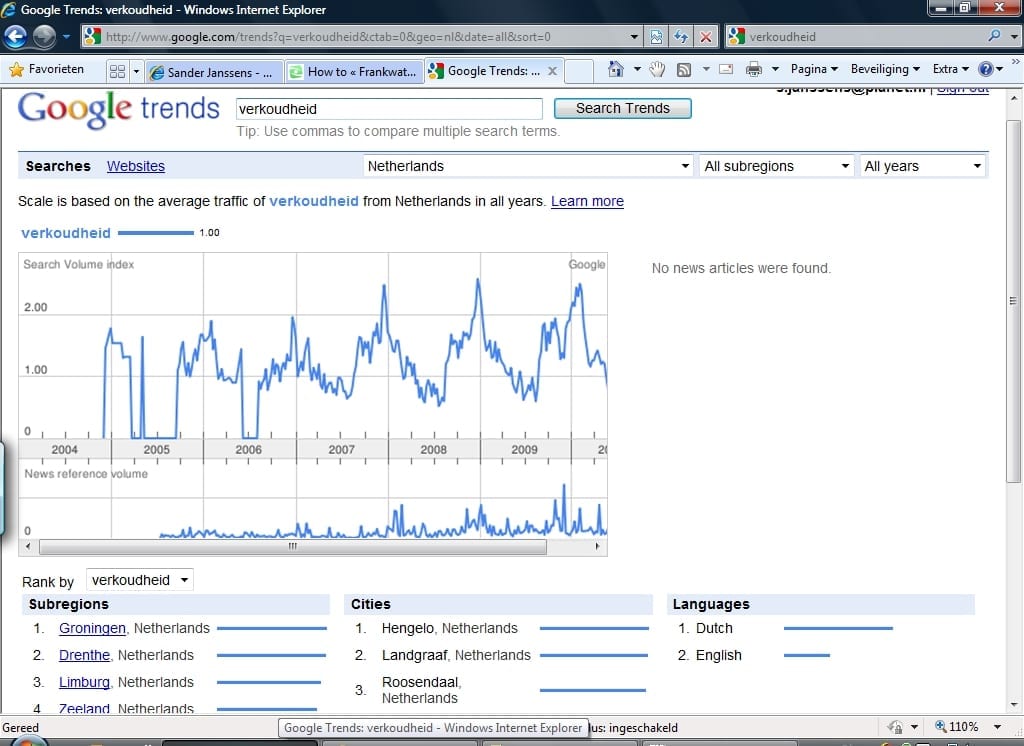Open the Rank by verkoudheid dropdown
Viewport: 1024px width, 746px height.
click(x=140, y=580)
